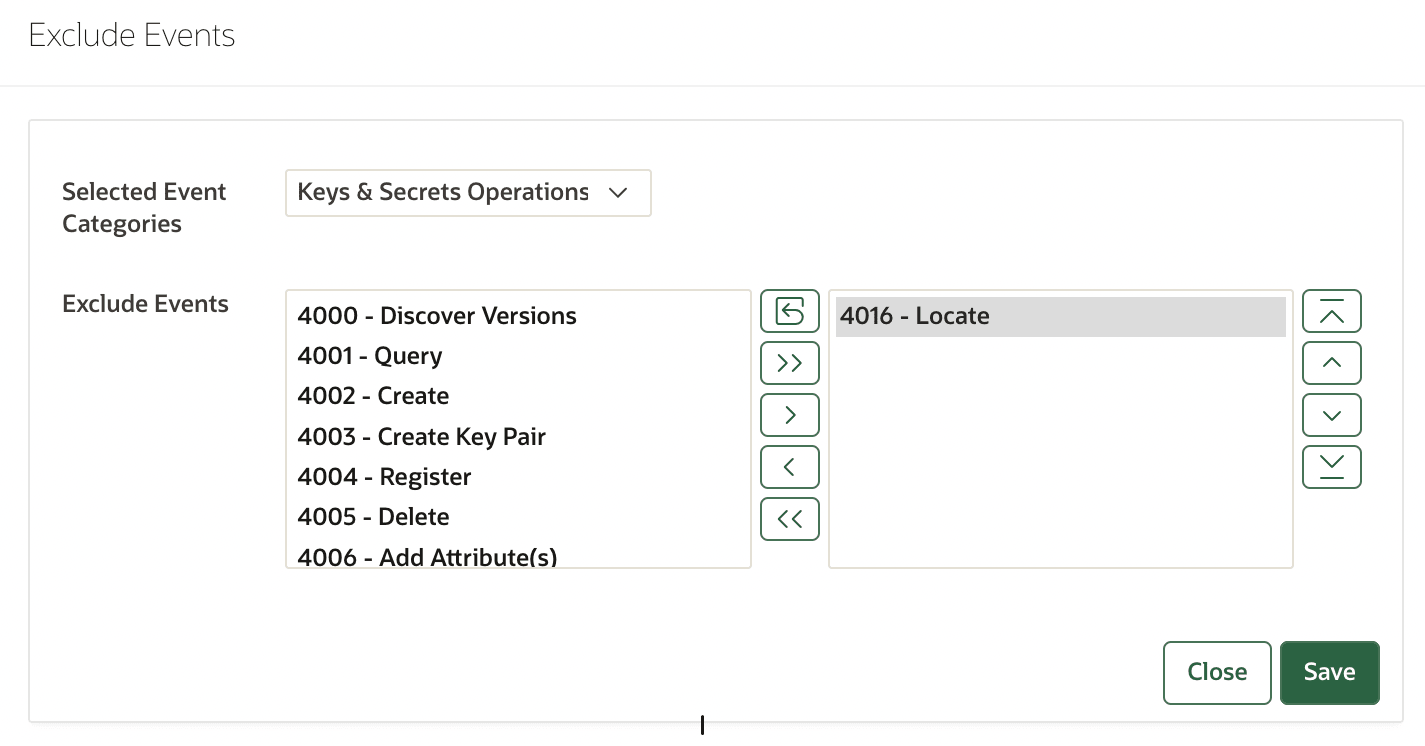This screenshot has height=746, width=1425.
Task: Highlight 4005 - Delete event
Action: point(373,517)
